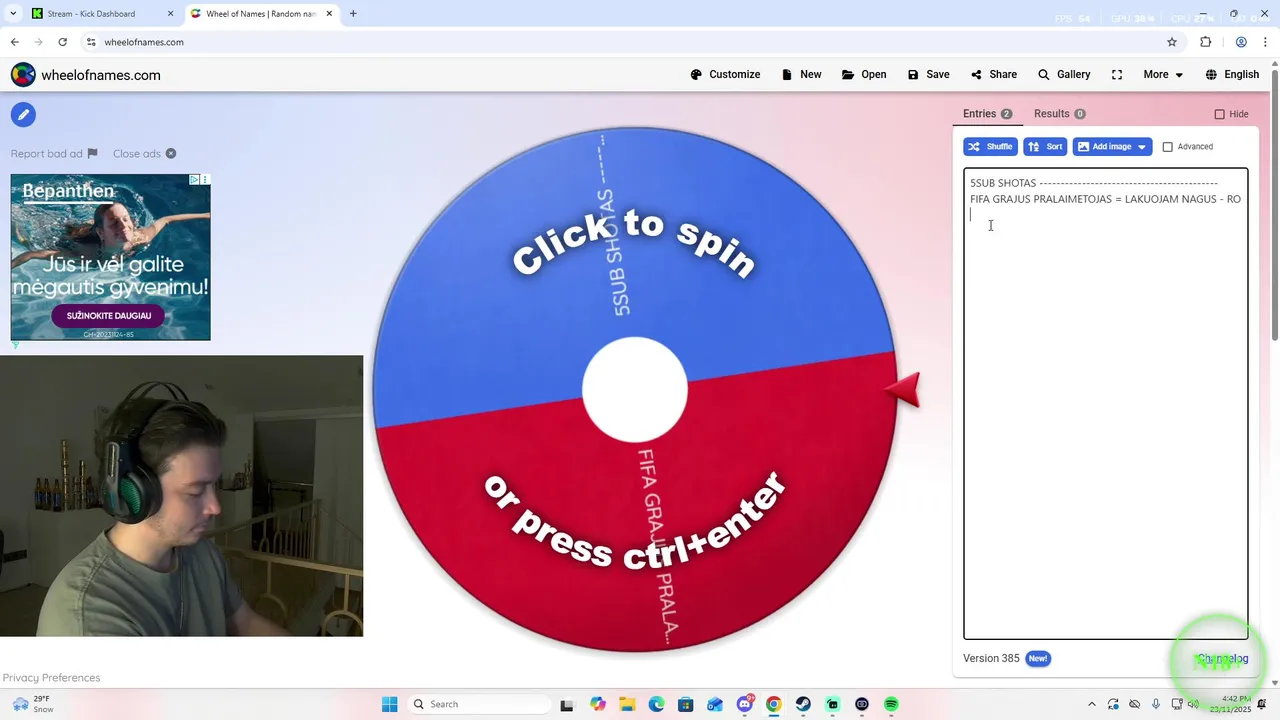Open the wheel Gallery
The width and height of the screenshot is (1280, 720).
point(1064,75)
